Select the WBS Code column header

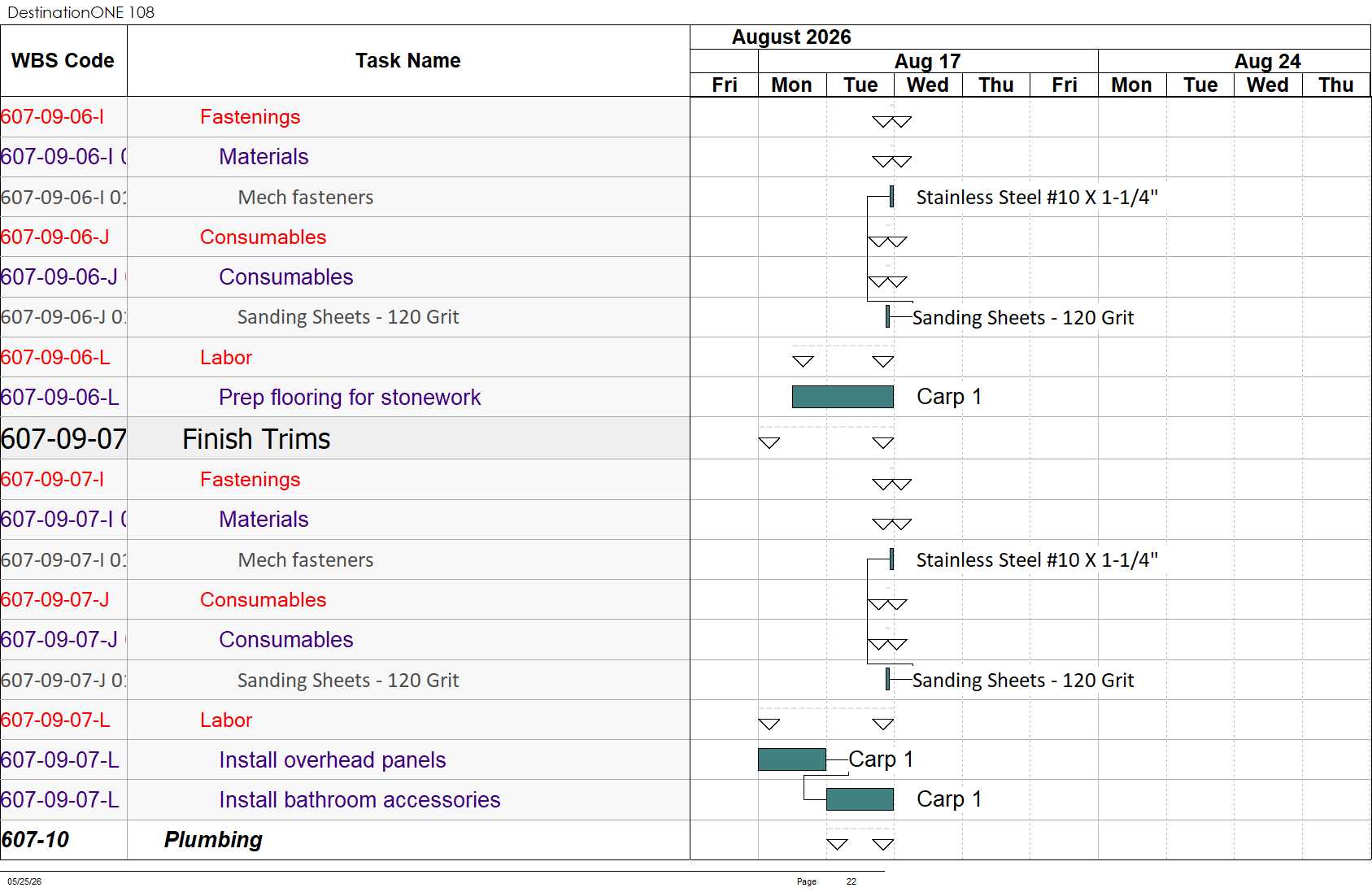coord(63,61)
